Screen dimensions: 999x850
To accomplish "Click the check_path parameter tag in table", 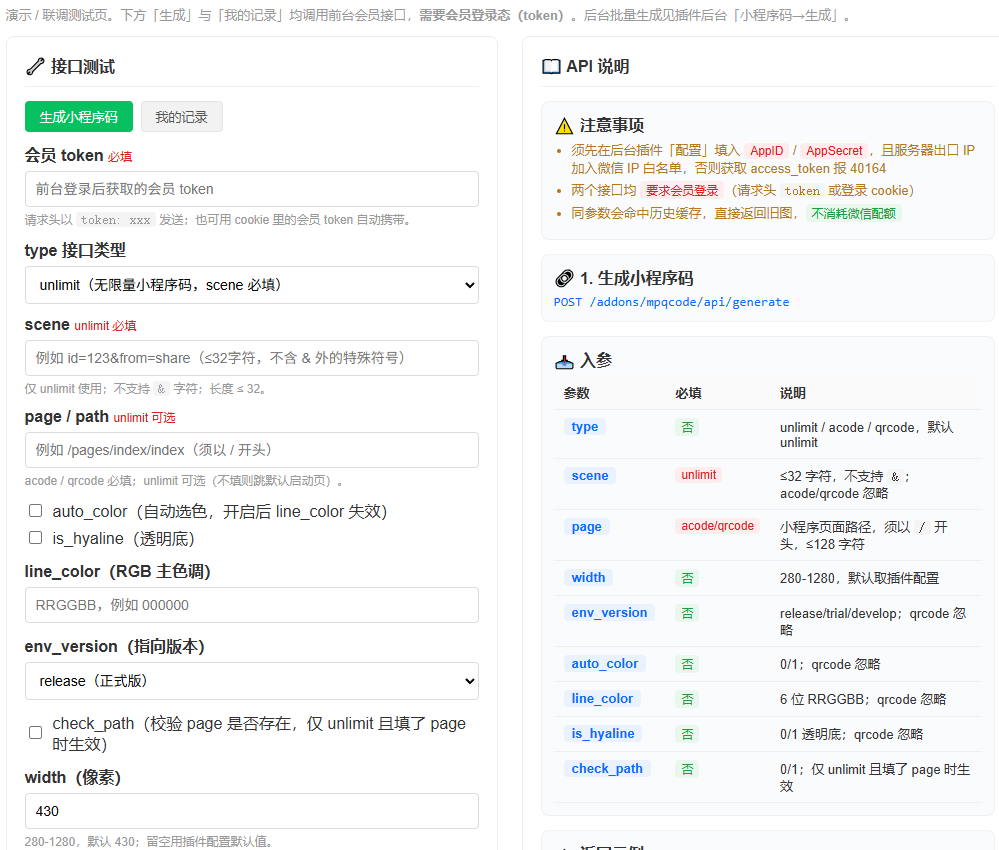I will 607,768.
